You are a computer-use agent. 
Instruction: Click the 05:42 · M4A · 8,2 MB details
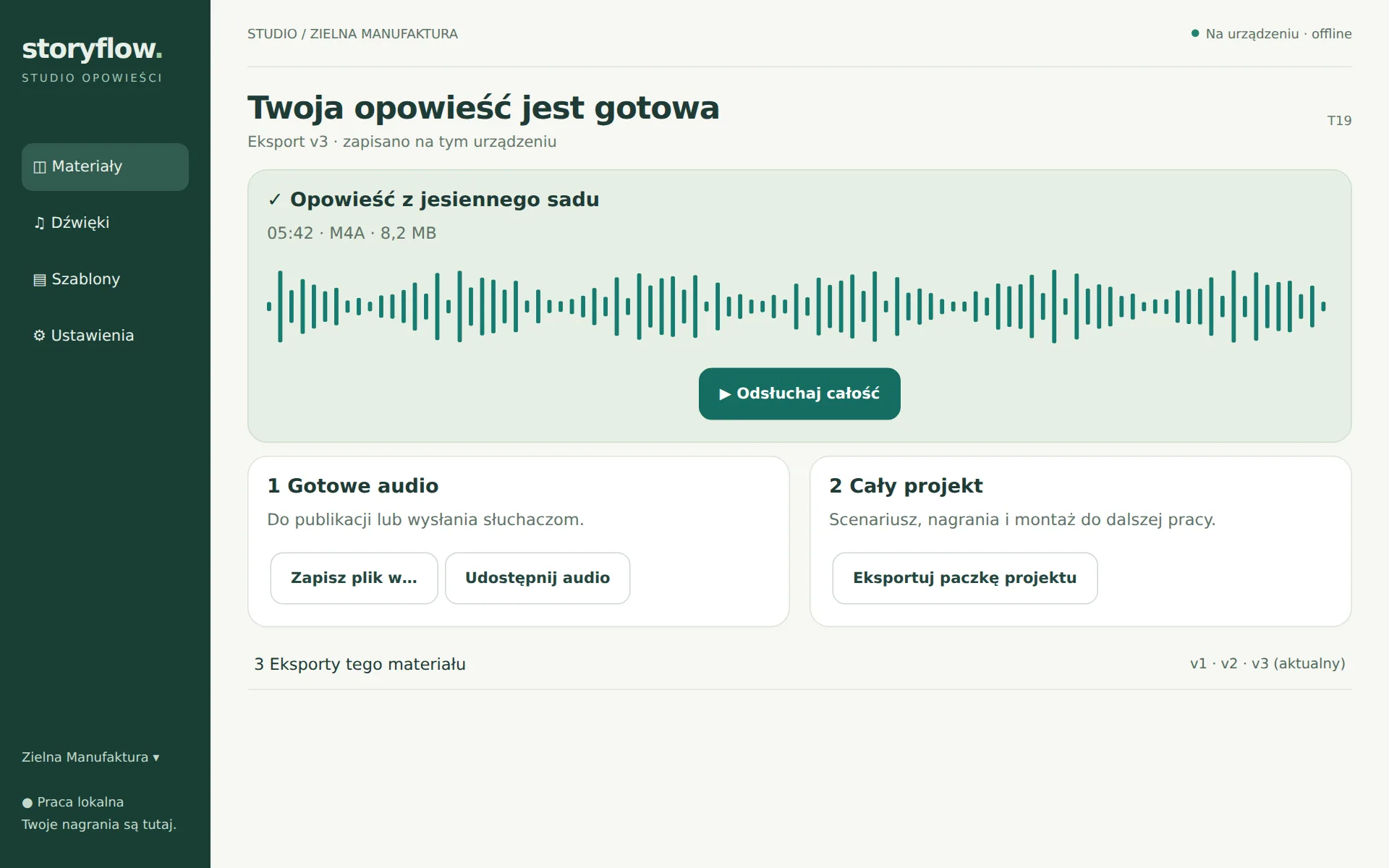click(x=352, y=233)
